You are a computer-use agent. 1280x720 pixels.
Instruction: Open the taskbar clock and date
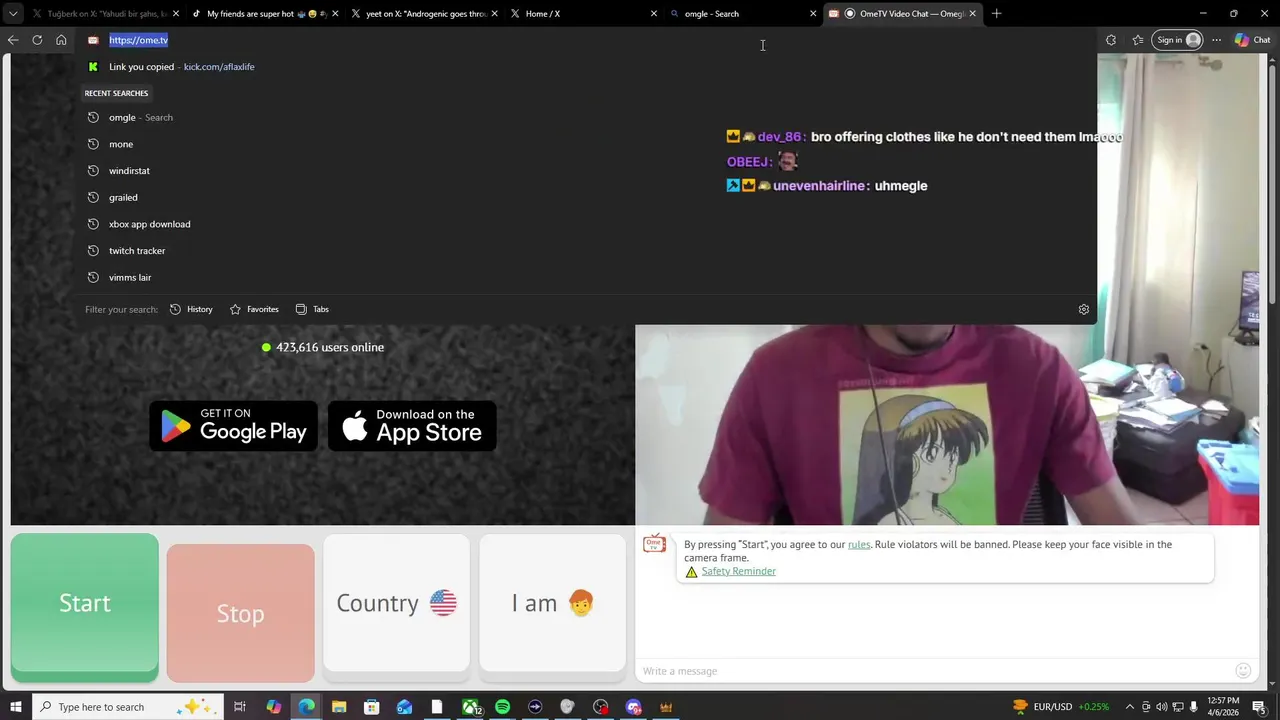(x=1224, y=707)
